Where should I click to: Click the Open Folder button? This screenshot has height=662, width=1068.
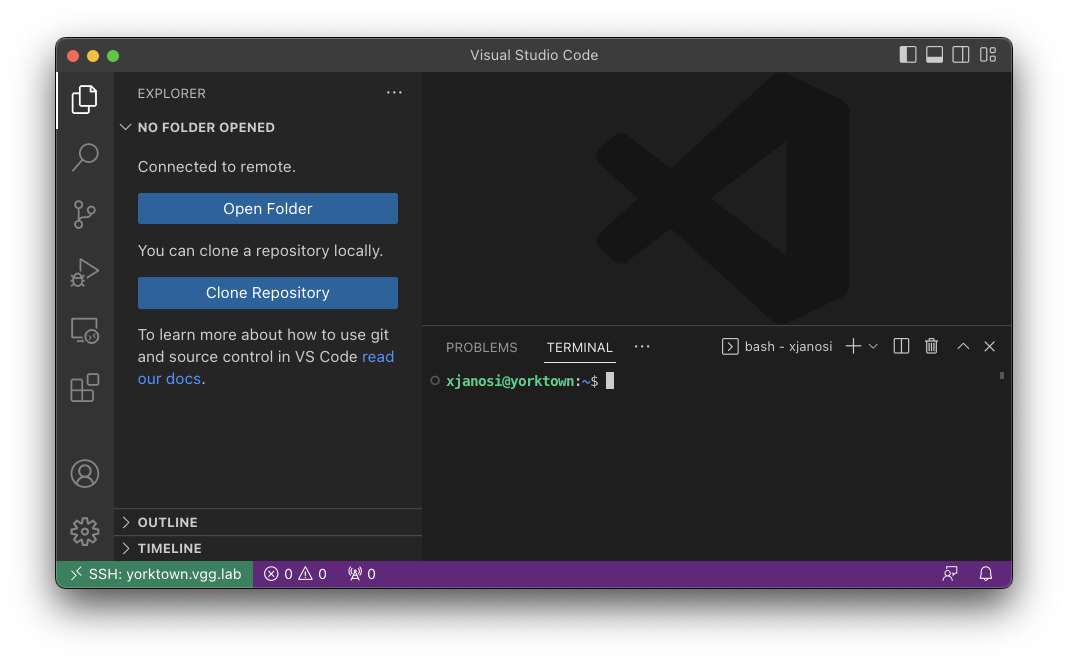click(268, 208)
